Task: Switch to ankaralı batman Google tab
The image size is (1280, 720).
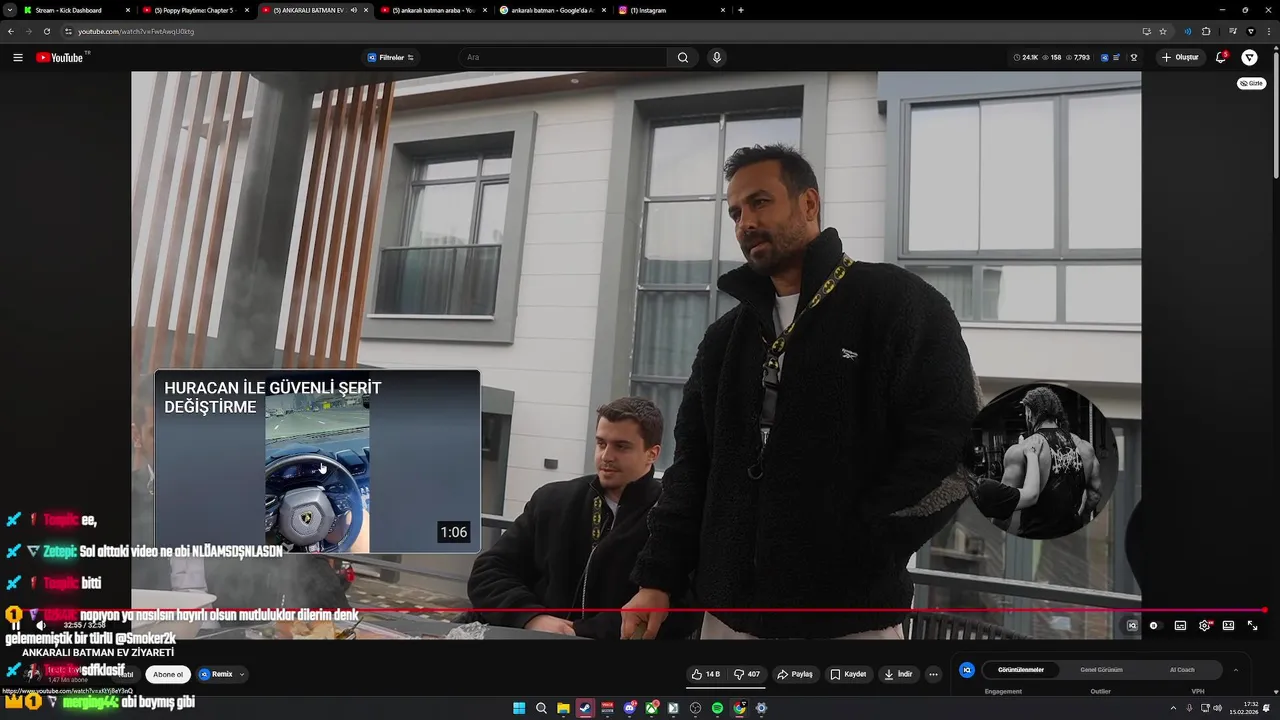Action: (x=552, y=10)
